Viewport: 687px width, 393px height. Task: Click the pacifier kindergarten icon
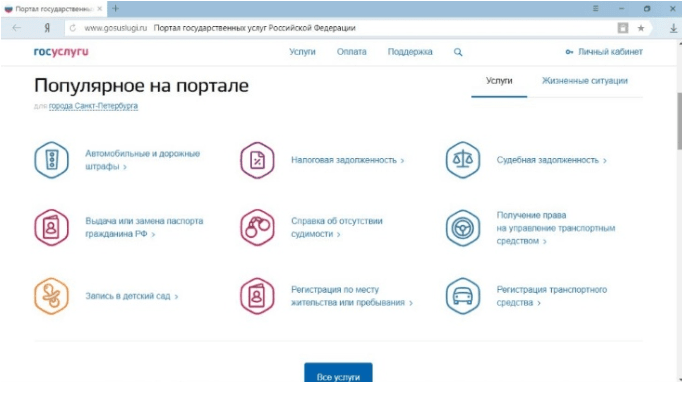coord(52,296)
